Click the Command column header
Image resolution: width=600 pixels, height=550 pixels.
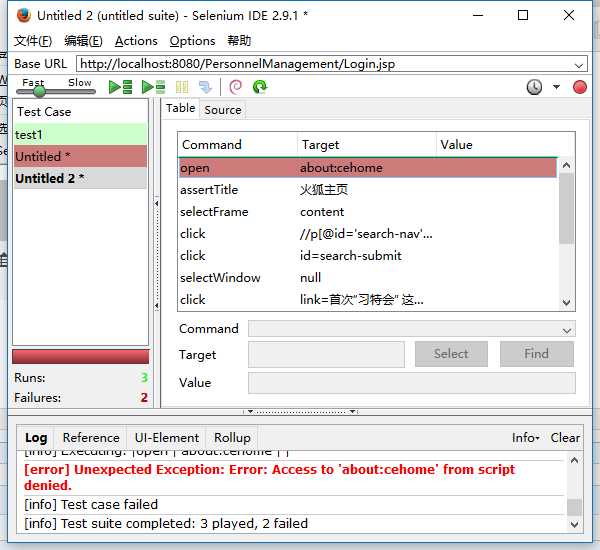tap(238, 145)
